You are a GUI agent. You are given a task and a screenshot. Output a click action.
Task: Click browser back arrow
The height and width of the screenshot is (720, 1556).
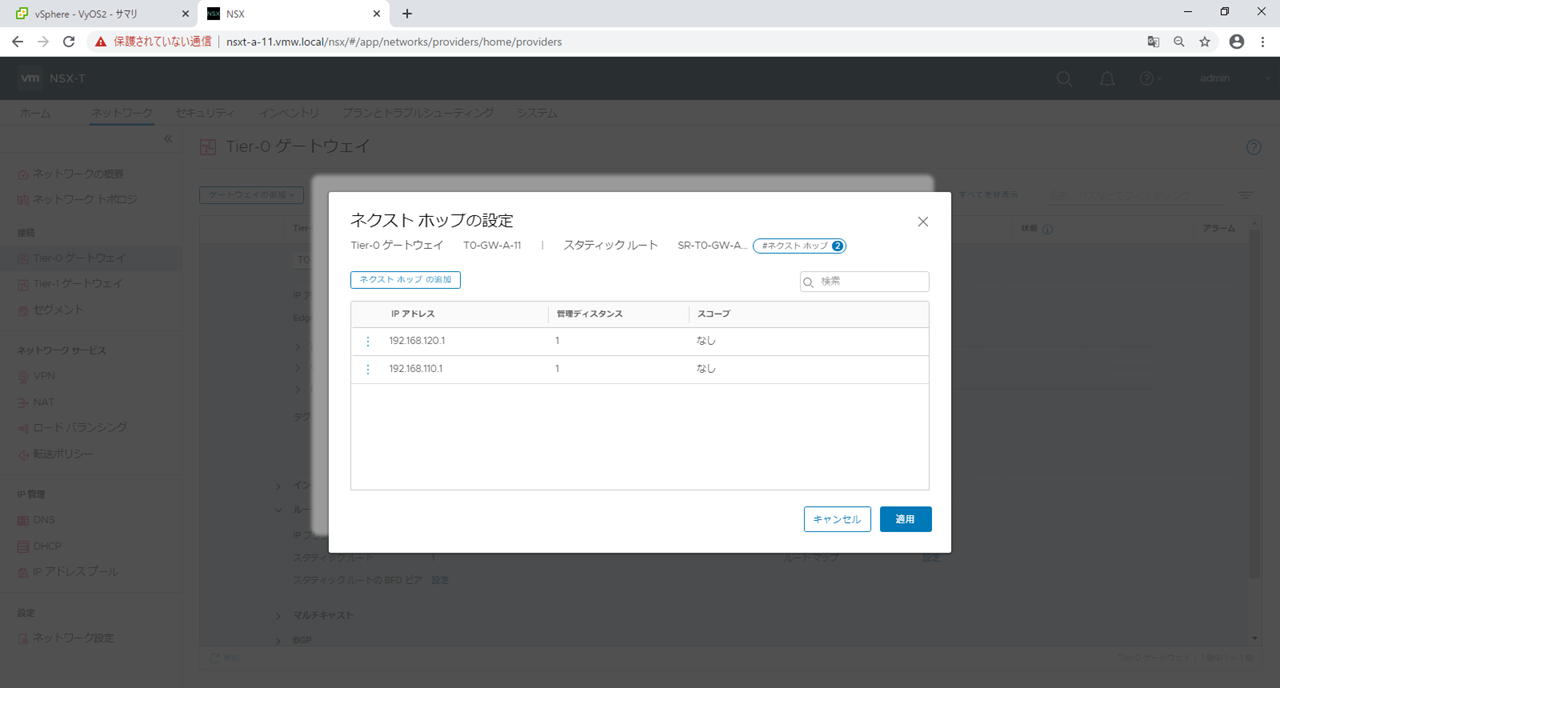[x=17, y=42]
